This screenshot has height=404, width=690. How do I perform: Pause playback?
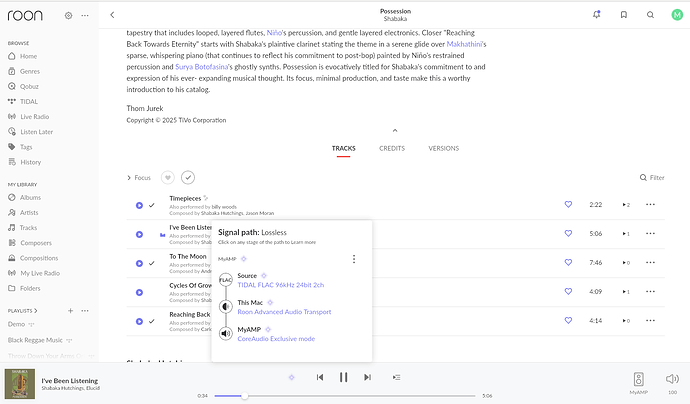pos(344,378)
